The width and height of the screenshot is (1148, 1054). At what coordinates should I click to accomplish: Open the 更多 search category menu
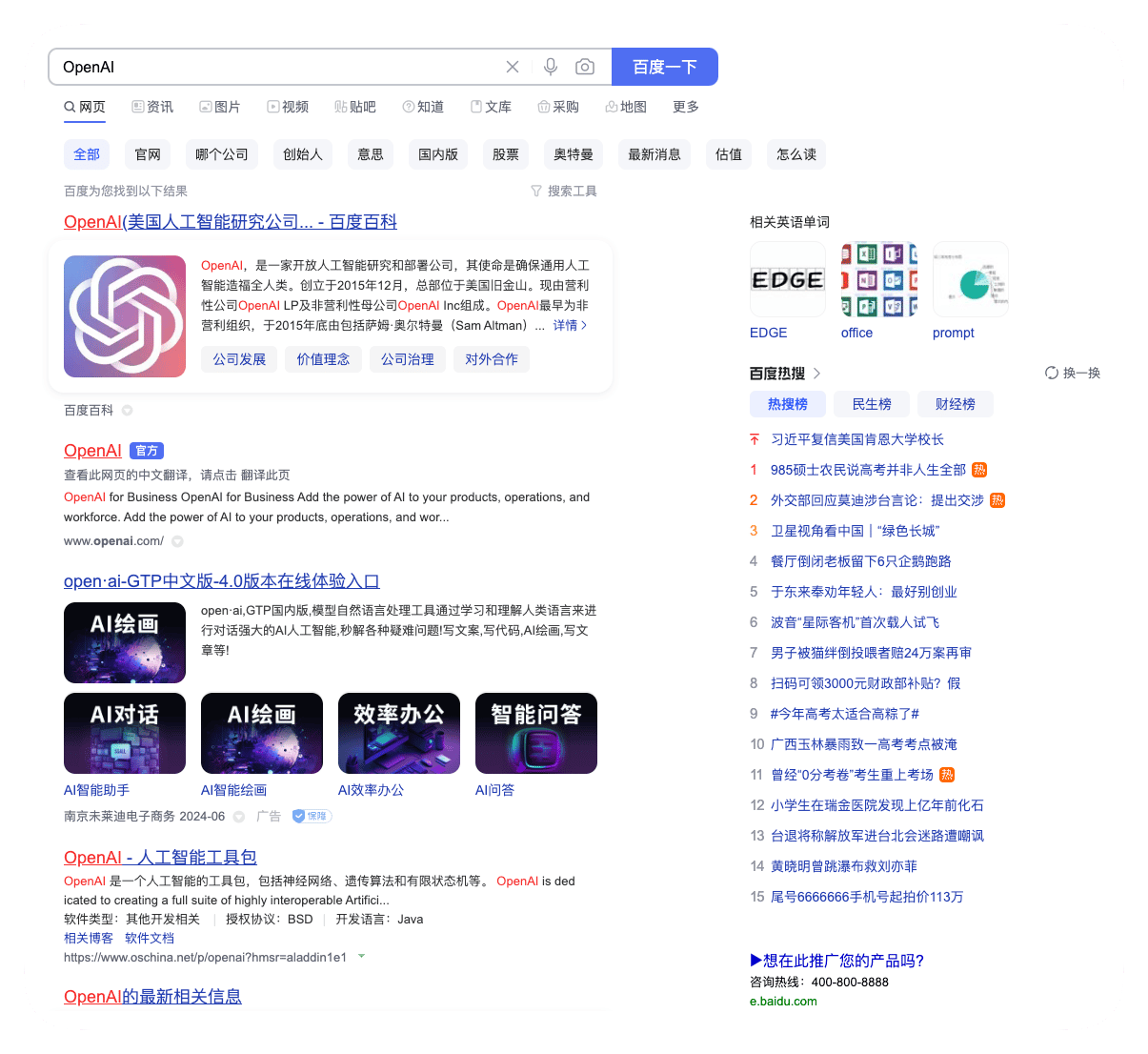[686, 107]
